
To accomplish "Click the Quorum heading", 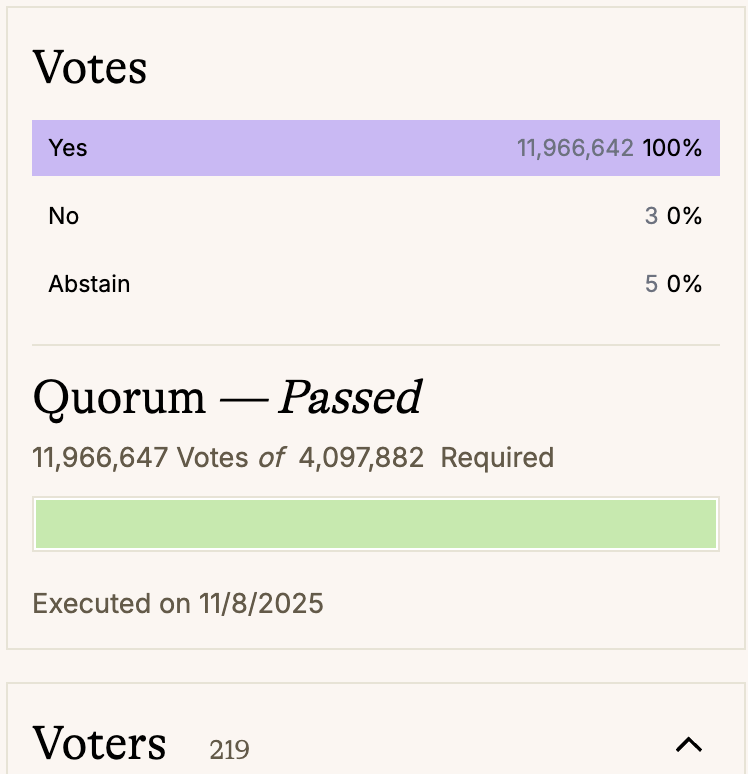I will point(118,398).
